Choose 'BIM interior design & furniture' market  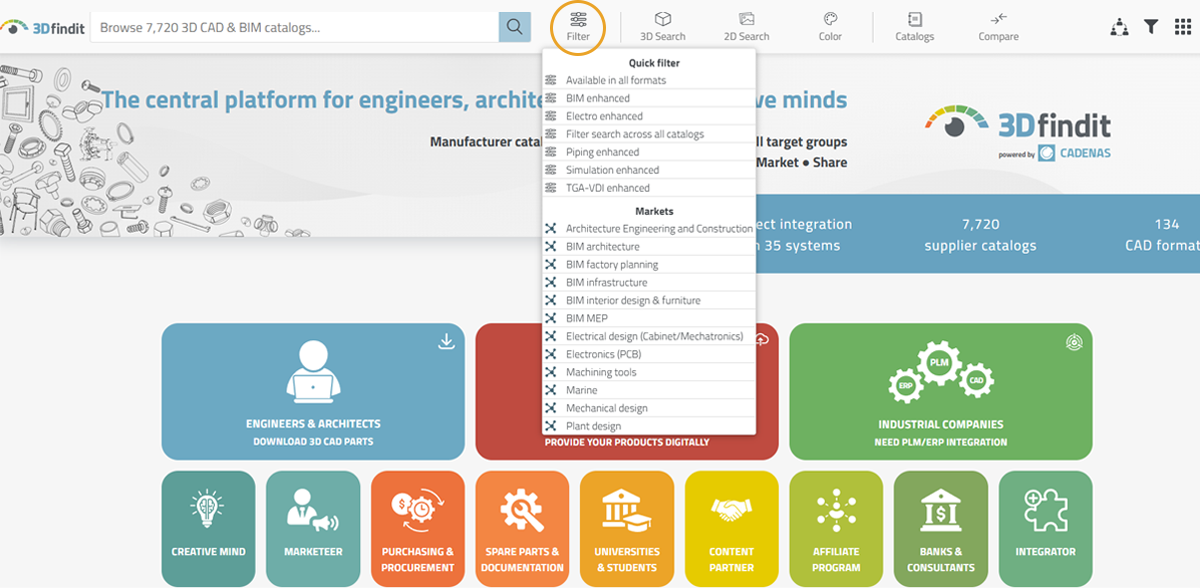click(x=648, y=301)
